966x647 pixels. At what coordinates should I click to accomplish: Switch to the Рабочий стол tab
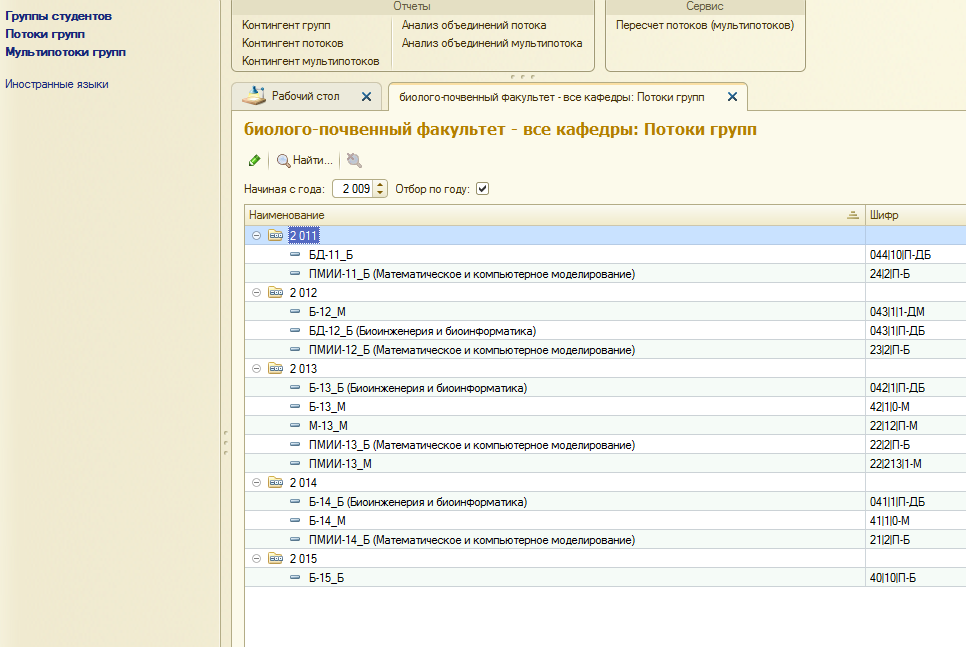(x=306, y=96)
